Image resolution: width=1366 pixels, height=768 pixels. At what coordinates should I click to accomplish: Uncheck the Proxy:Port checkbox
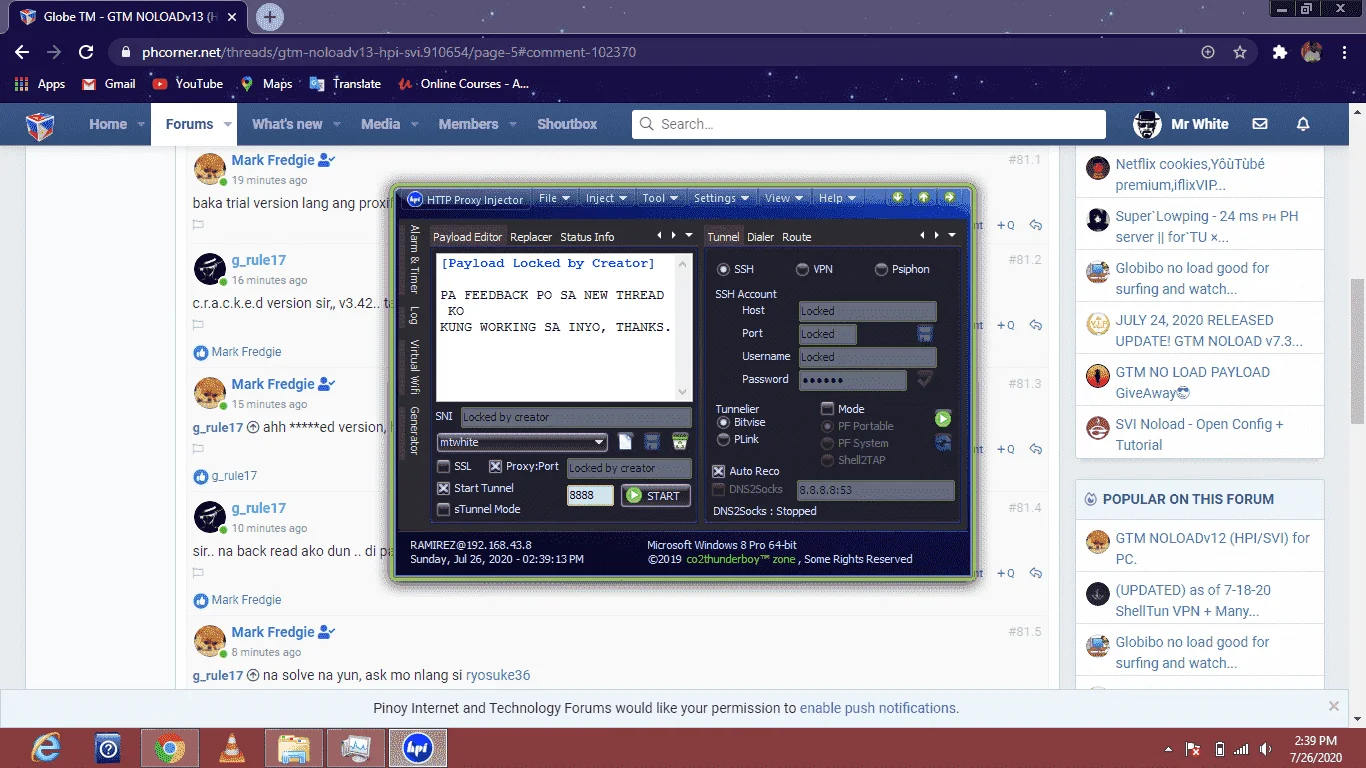495,467
